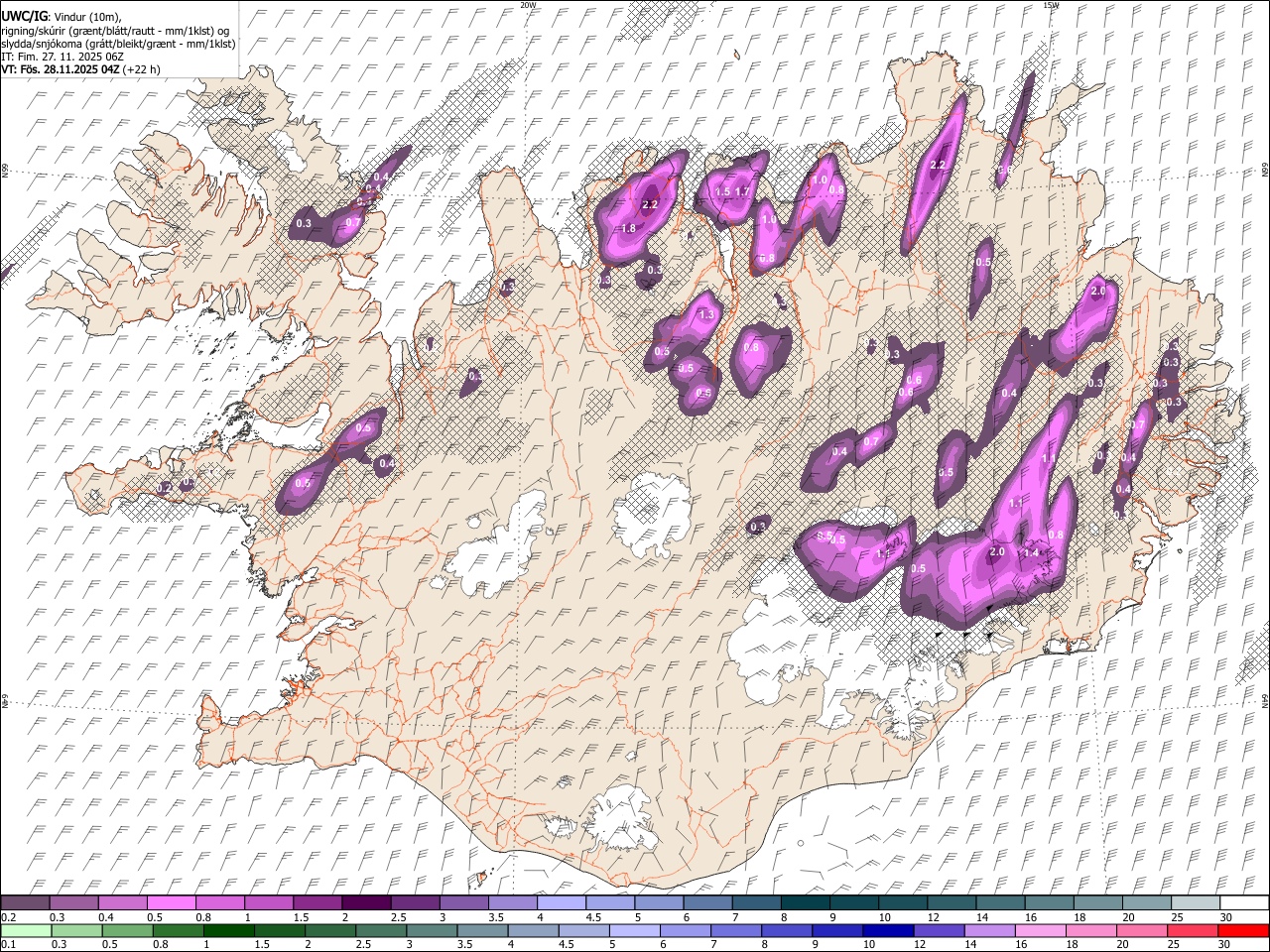Viewport: 1270px width, 952px height.
Task: Click the 0.1 pale green rain legend swatch
Action: coord(26,931)
